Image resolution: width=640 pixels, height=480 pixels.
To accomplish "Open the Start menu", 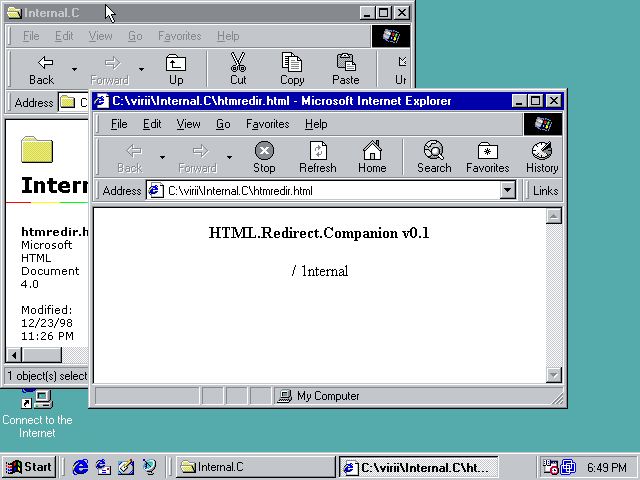I will [x=29, y=467].
